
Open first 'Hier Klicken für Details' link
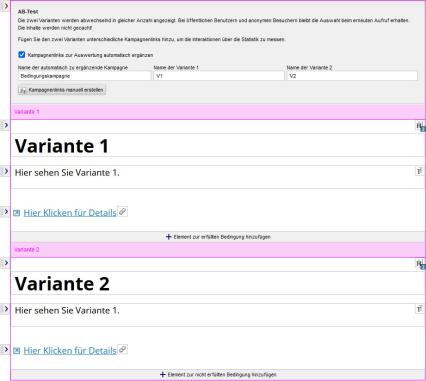(x=70, y=213)
